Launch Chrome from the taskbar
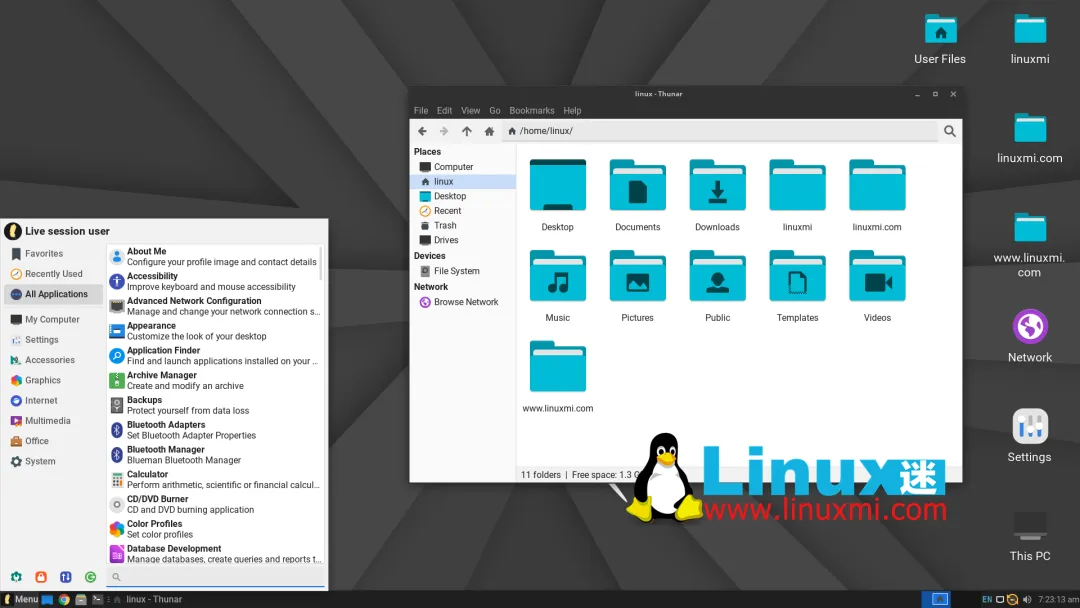1080x608 pixels. [x=64, y=600]
